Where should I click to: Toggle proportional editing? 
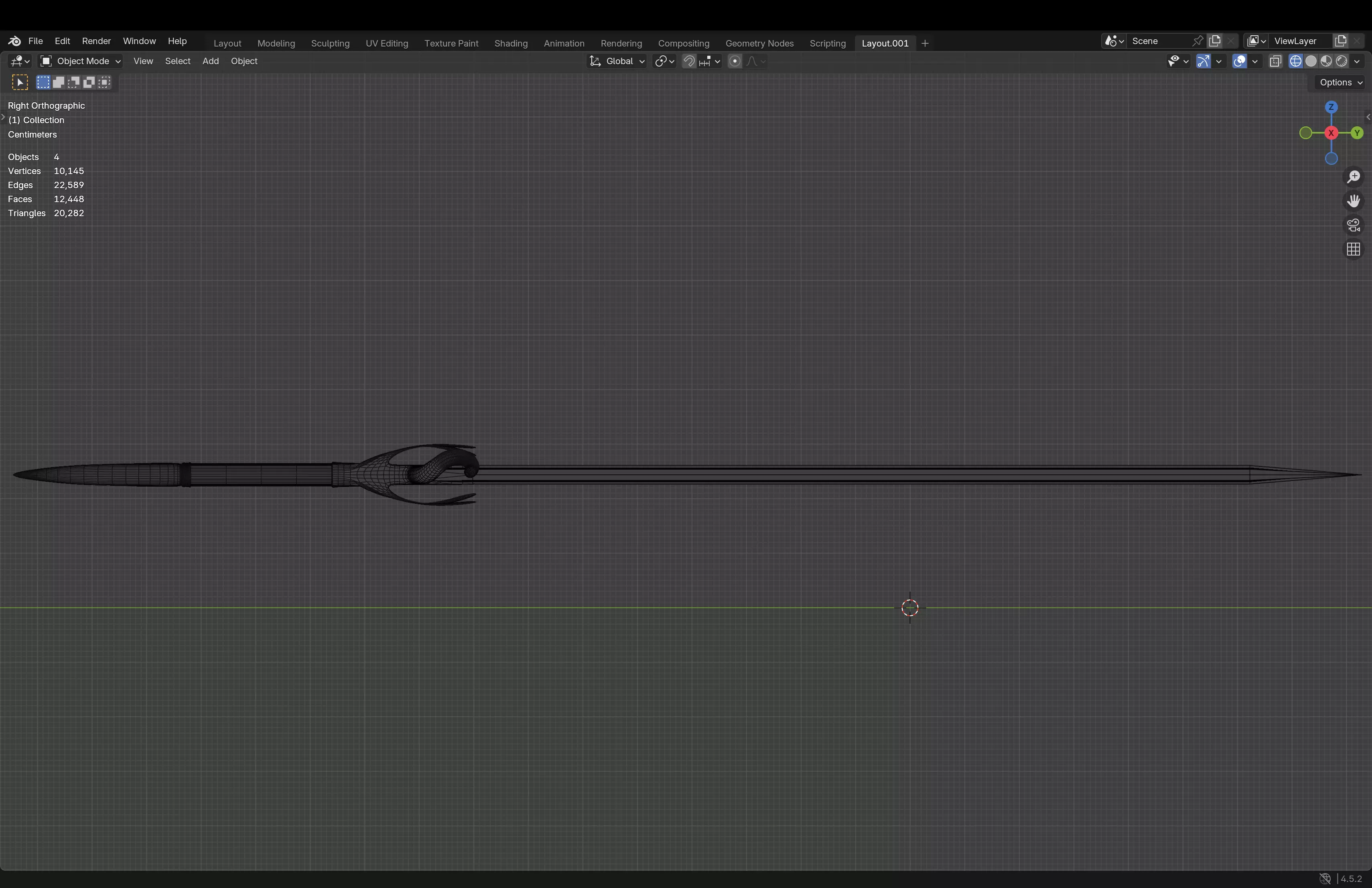pos(735,61)
